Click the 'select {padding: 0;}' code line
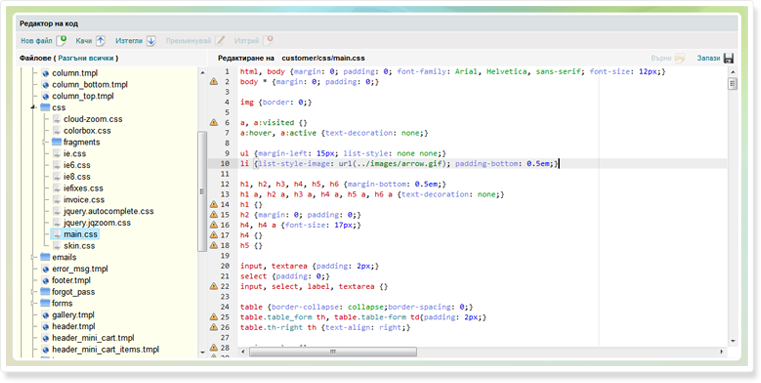Viewport: 761px width, 383px height. click(x=285, y=276)
